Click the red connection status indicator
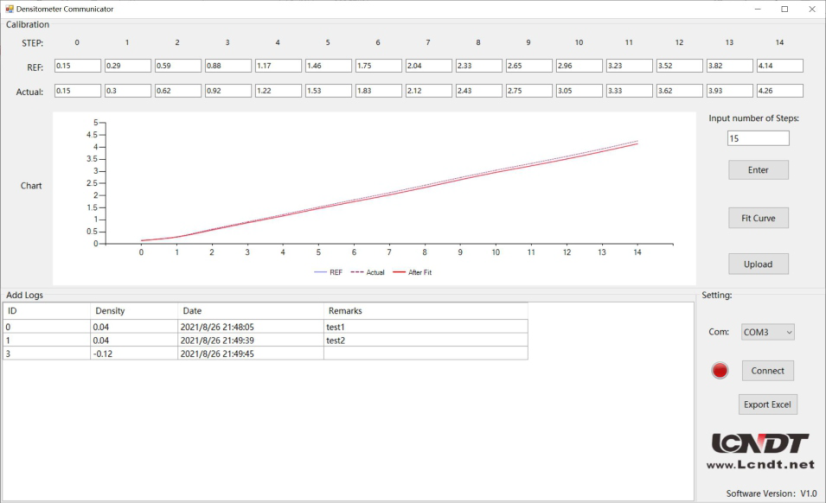 click(x=720, y=371)
